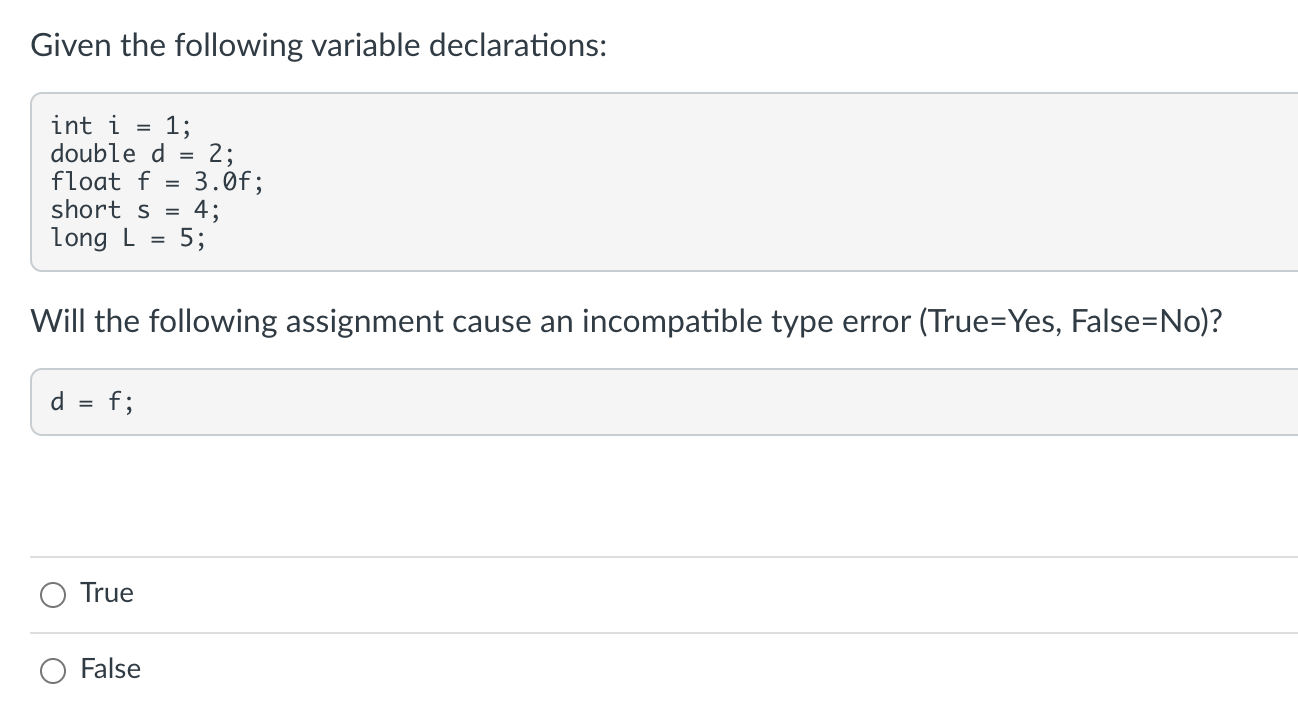Viewport: 1298px width, 716px height.
Task: Click the word "short" in the declarations
Action: click(x=86, y=210)
